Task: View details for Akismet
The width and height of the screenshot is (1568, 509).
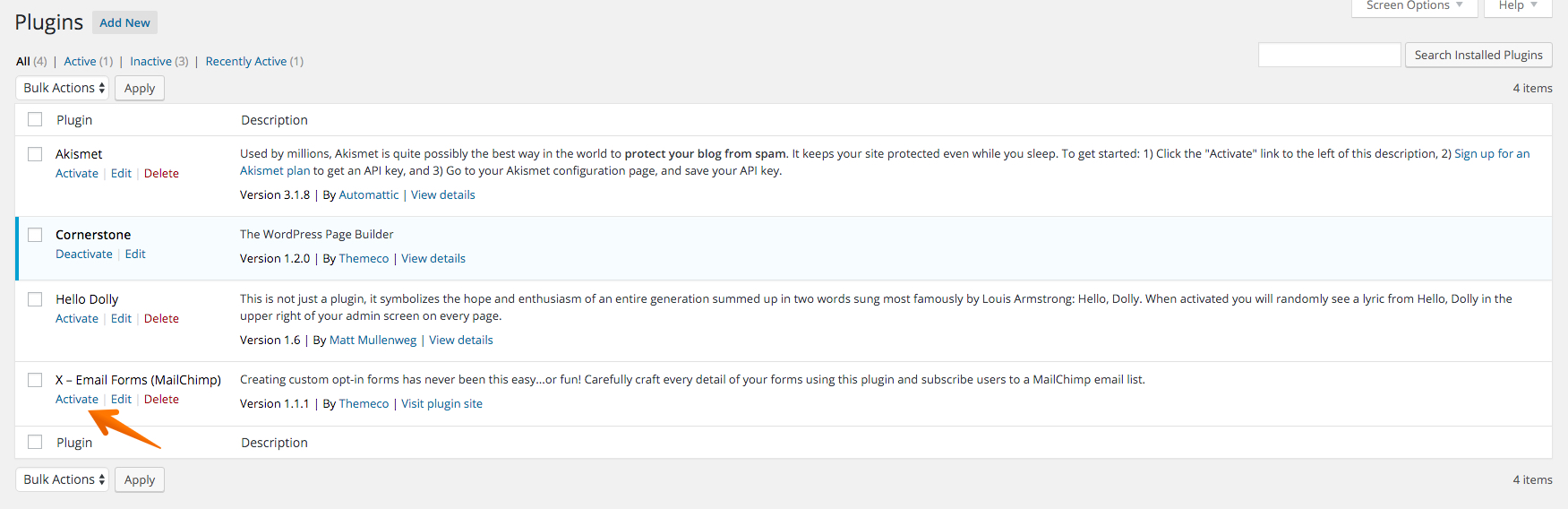Action: pos(443,194)
